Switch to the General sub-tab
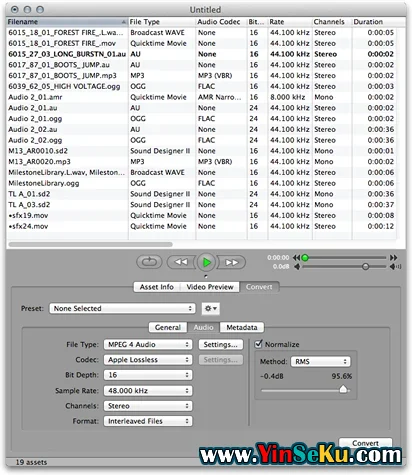The image size is (412, 475). [168, 327]
